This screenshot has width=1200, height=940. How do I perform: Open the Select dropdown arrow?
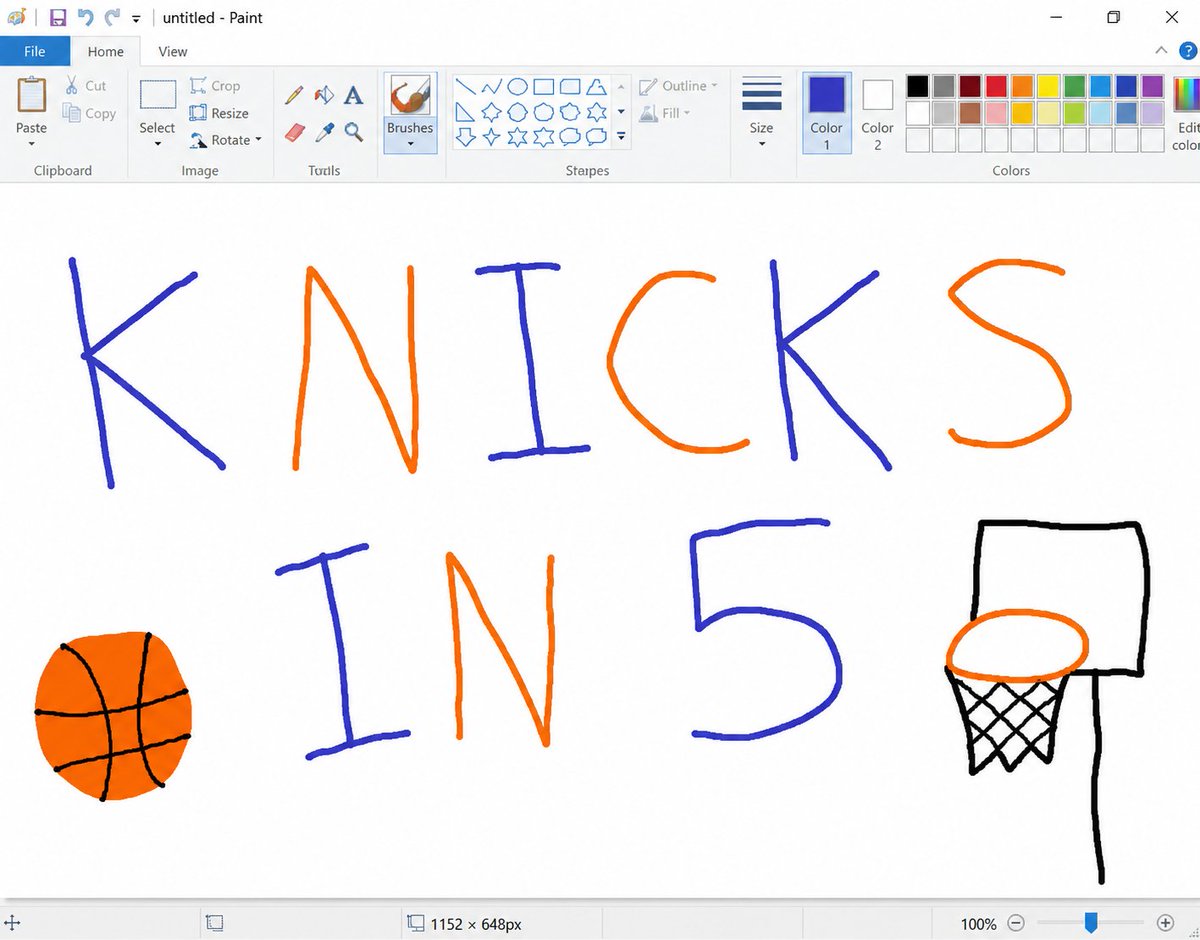(x=157, y=144)
